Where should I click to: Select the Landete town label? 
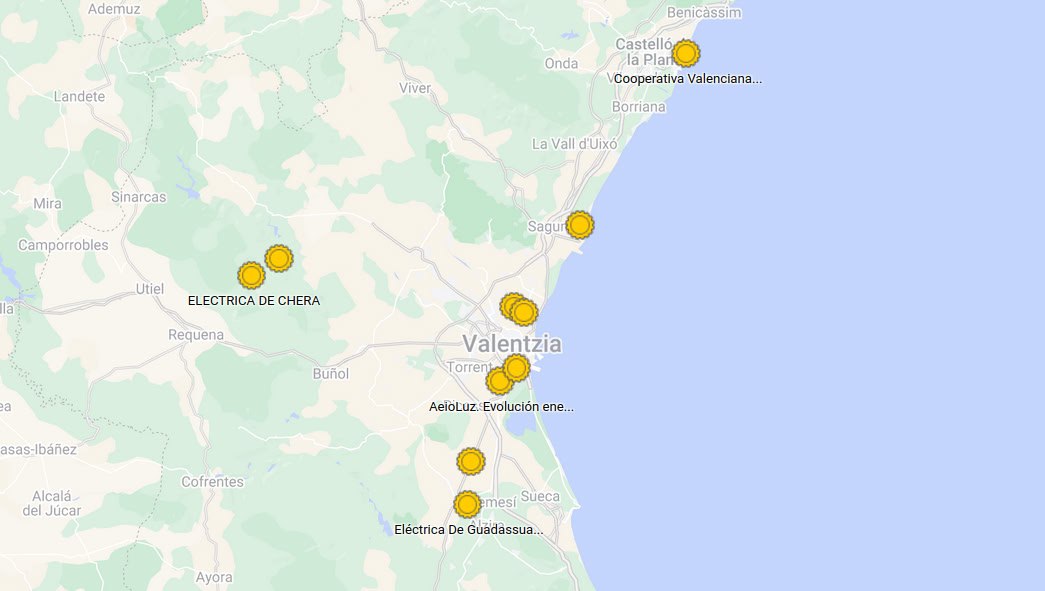(79, 97)
